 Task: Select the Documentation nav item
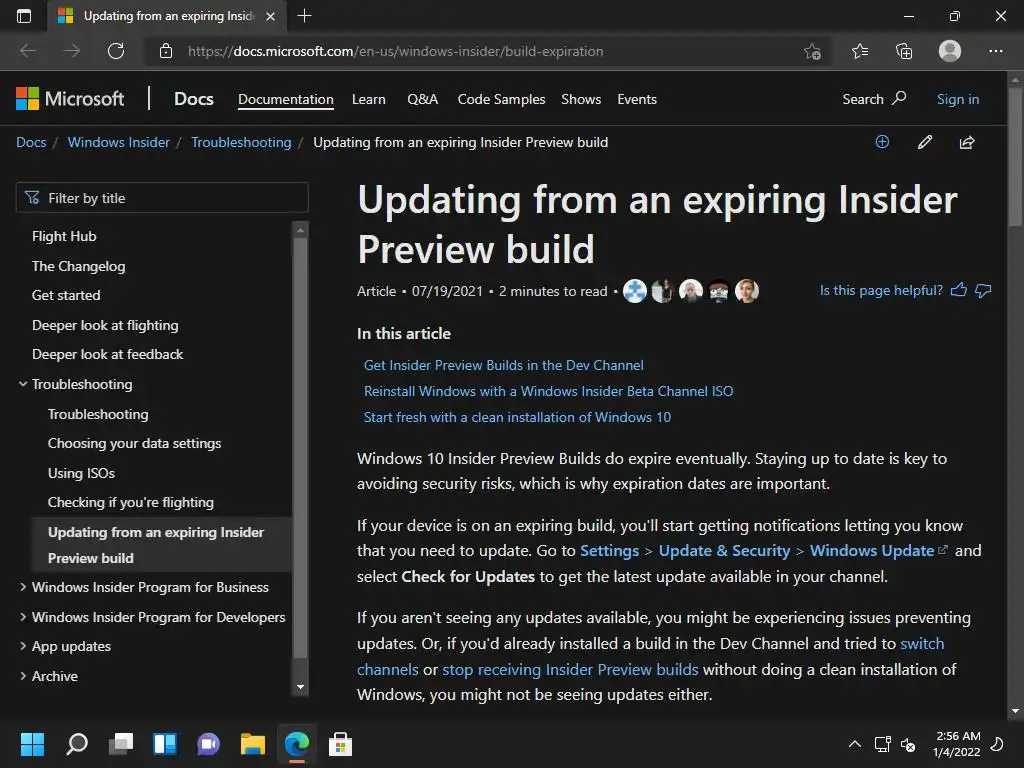[x=285, y=99]
